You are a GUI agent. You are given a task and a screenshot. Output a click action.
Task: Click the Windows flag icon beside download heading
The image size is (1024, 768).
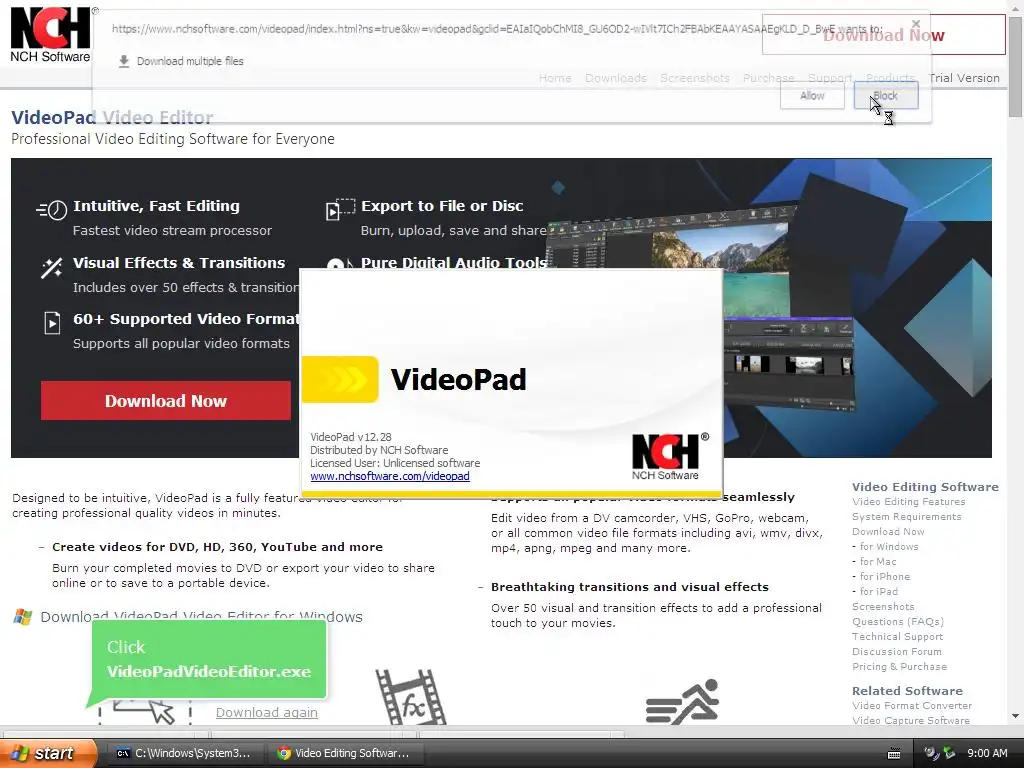pos(23,616)
